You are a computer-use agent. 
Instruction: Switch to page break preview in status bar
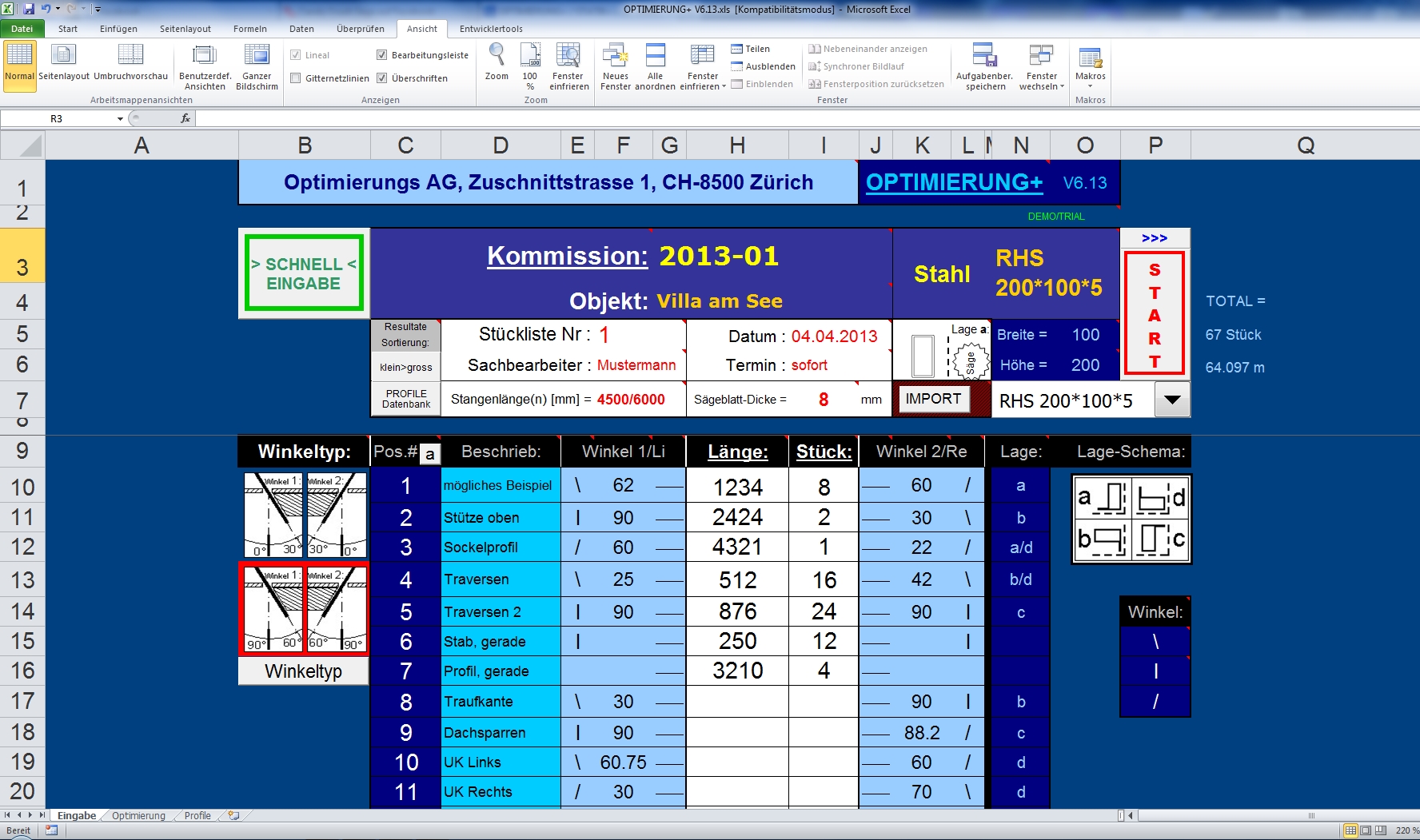pyautogui.click(x=1380, y=830)
